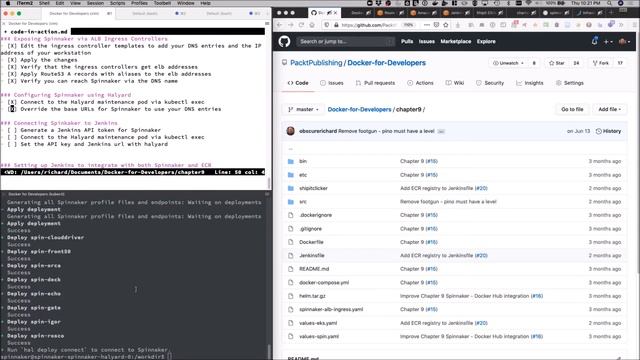The height and width of the screenshot is (360, 640).
Task: Toggle checkbox for Generate a Jenkins API token
Action: click(12, 130)
